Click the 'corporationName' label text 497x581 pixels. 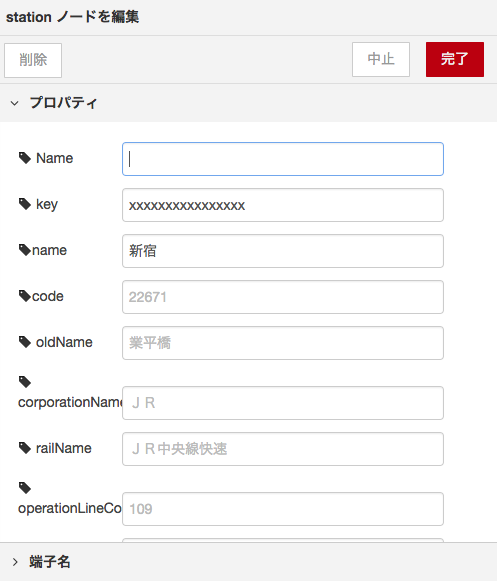pyautogui.click(x=70, y=402)
